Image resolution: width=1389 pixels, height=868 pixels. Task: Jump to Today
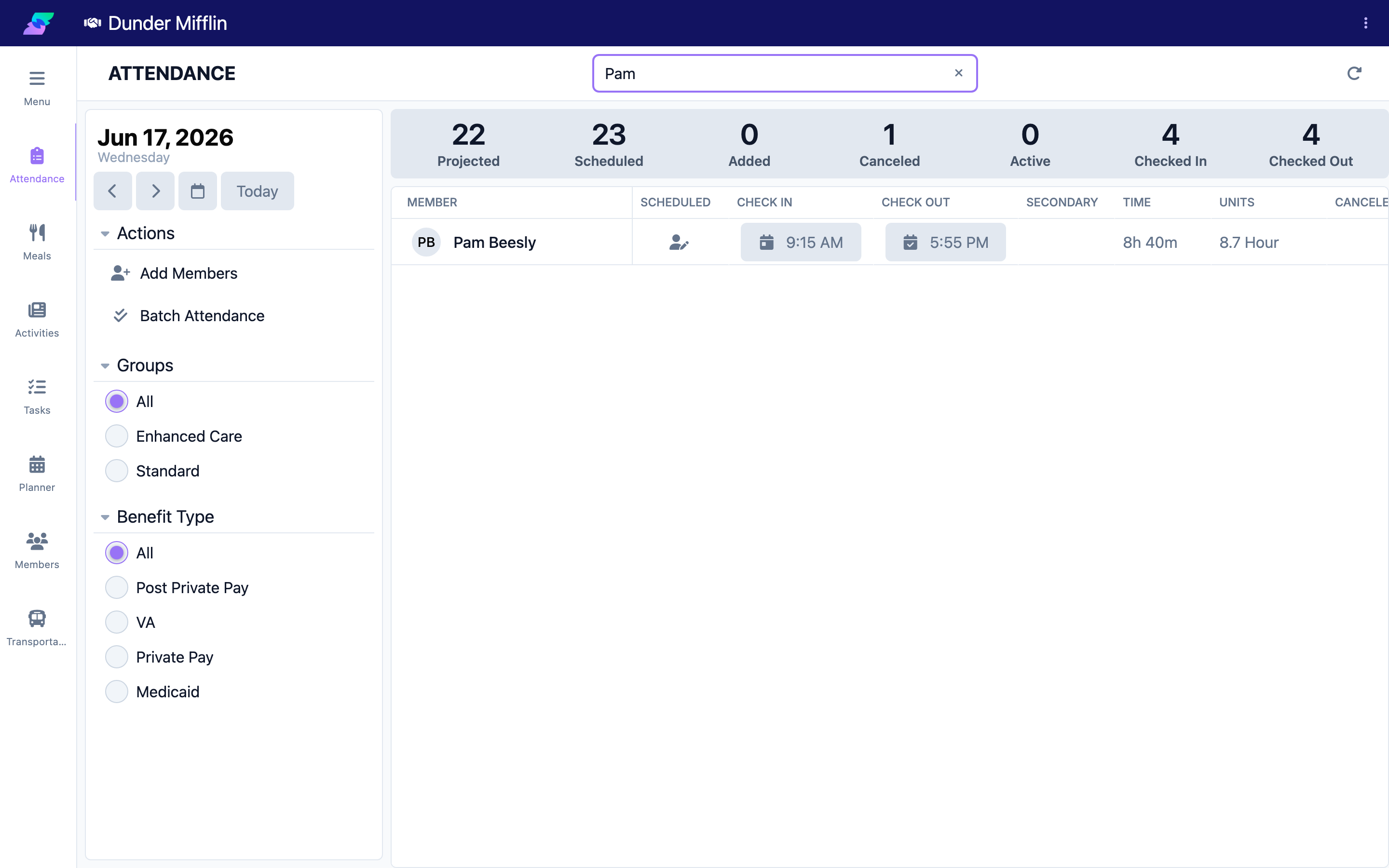(257, 191)
